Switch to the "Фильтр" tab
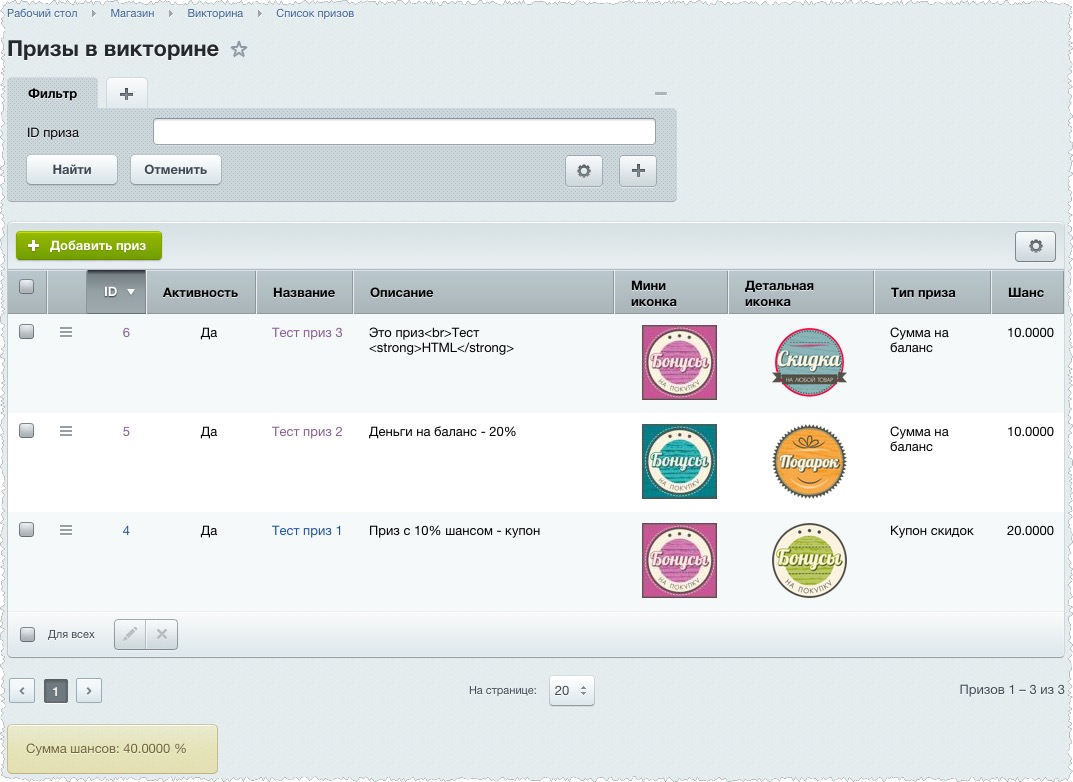This screenshot has height=782, width=1073. click(53, 93)
